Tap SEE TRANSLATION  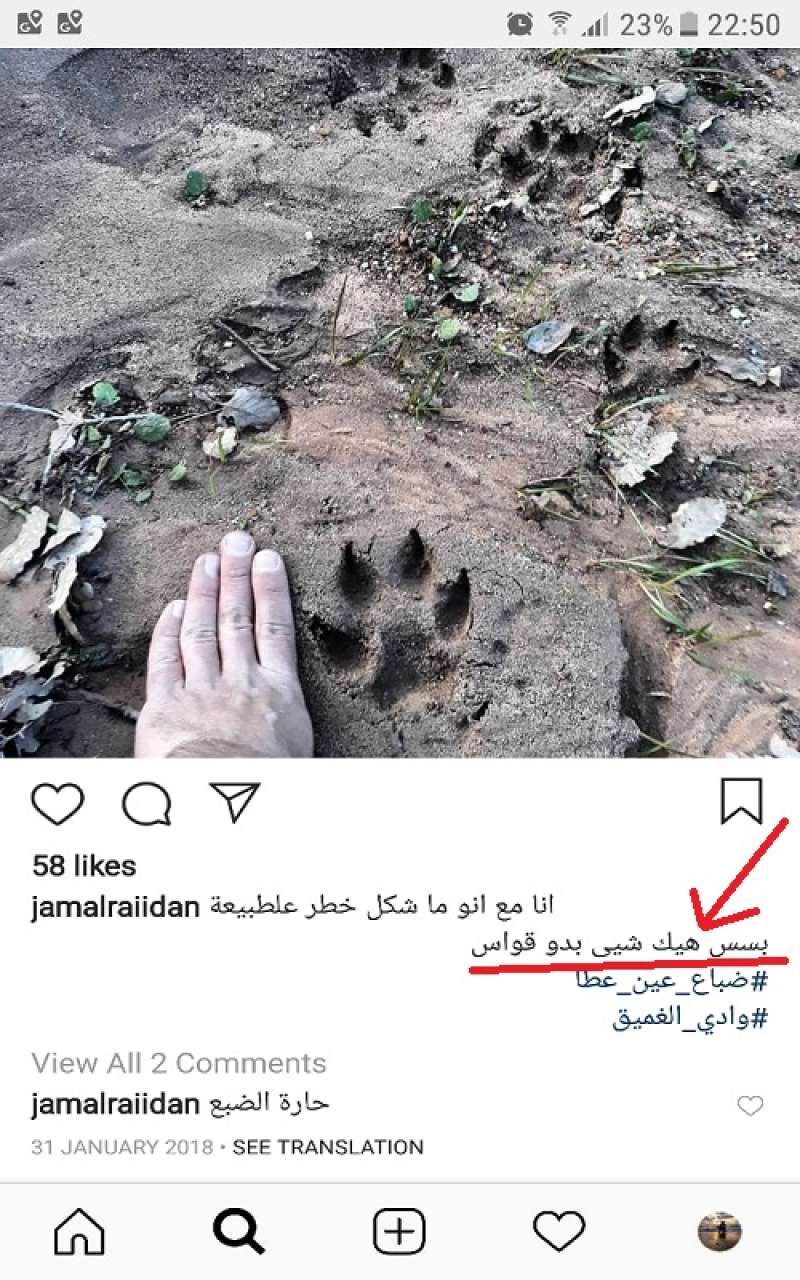(328, 1147)
